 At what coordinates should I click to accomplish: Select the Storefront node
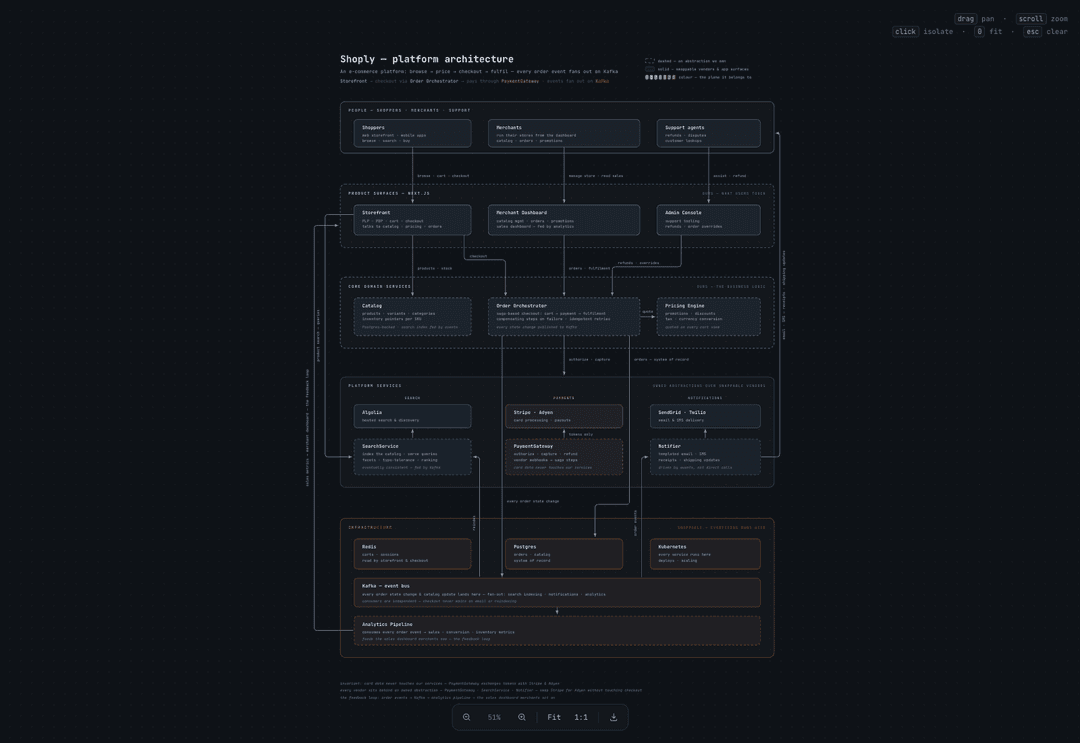tap(413, 220)
